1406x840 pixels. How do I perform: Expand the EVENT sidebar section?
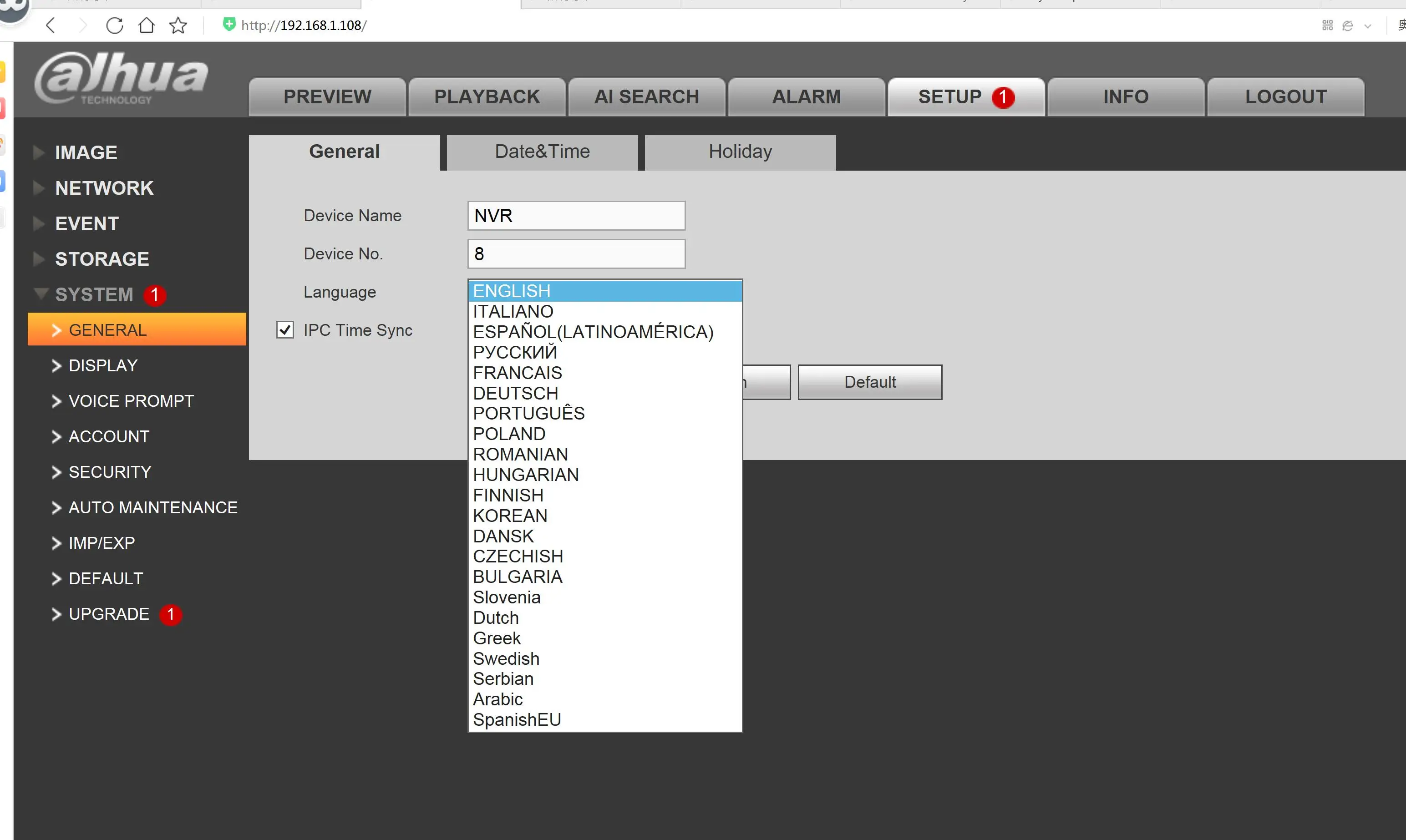tap(87, 223)
